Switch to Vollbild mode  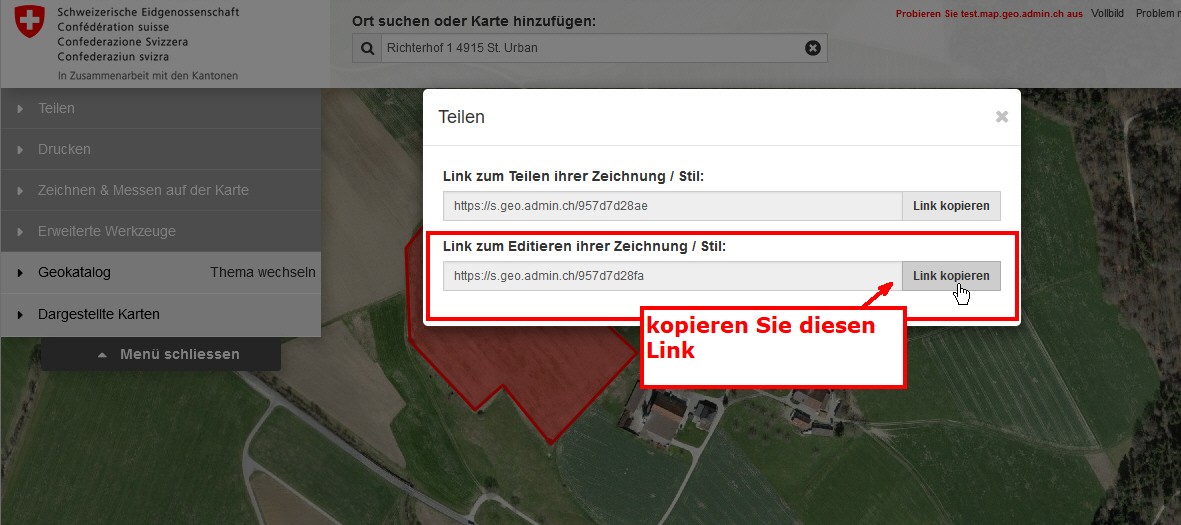coord(1107,14)
